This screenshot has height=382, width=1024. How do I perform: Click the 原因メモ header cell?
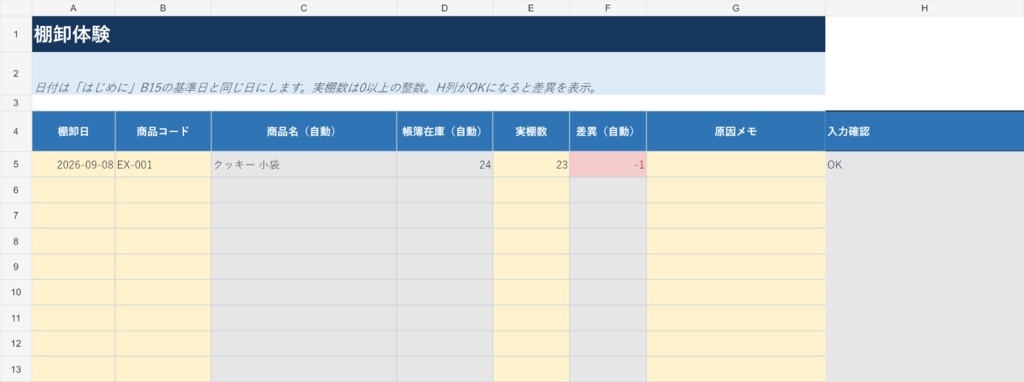(x=736, y=131)
